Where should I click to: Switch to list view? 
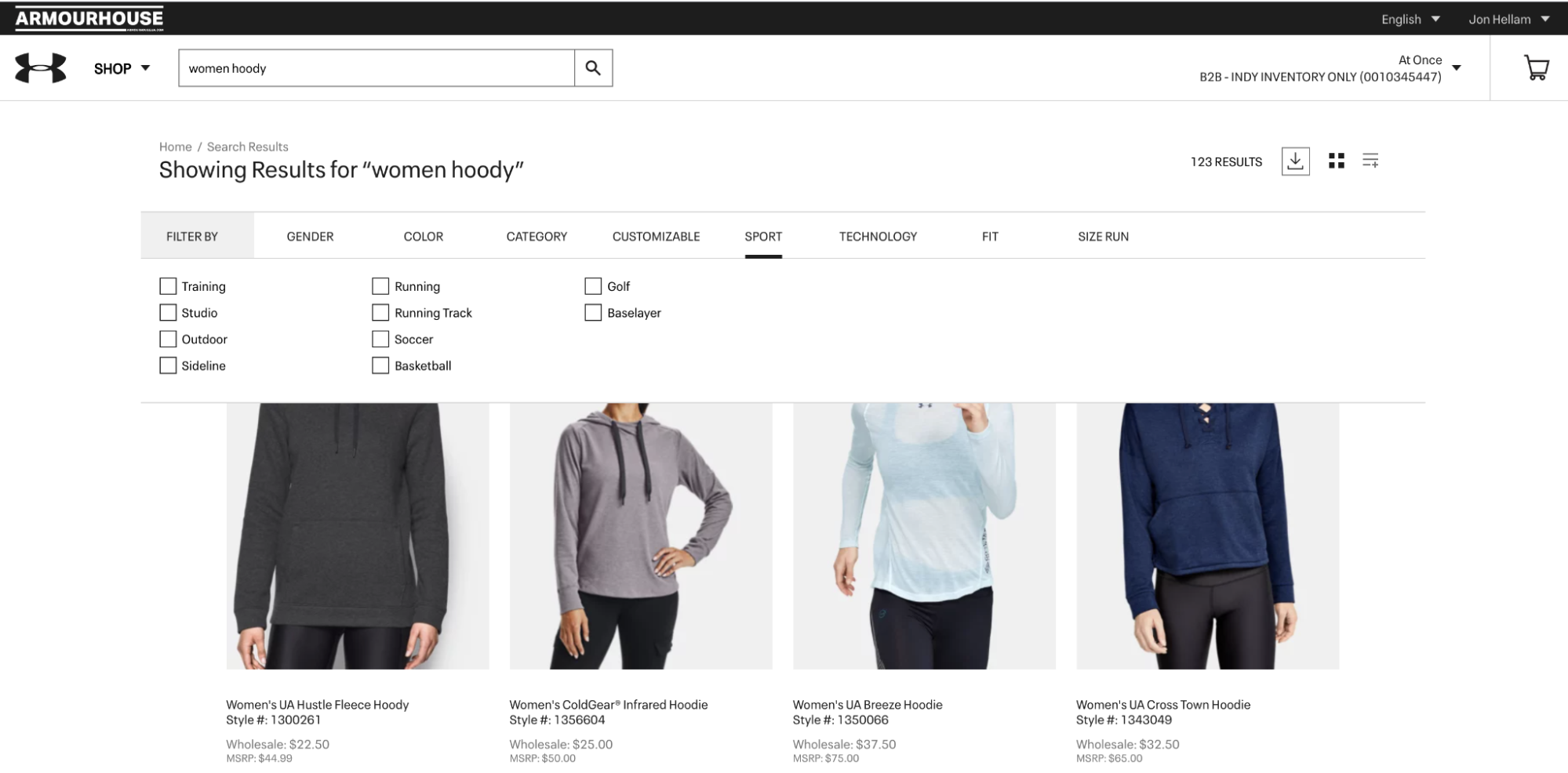[1370, 161]
